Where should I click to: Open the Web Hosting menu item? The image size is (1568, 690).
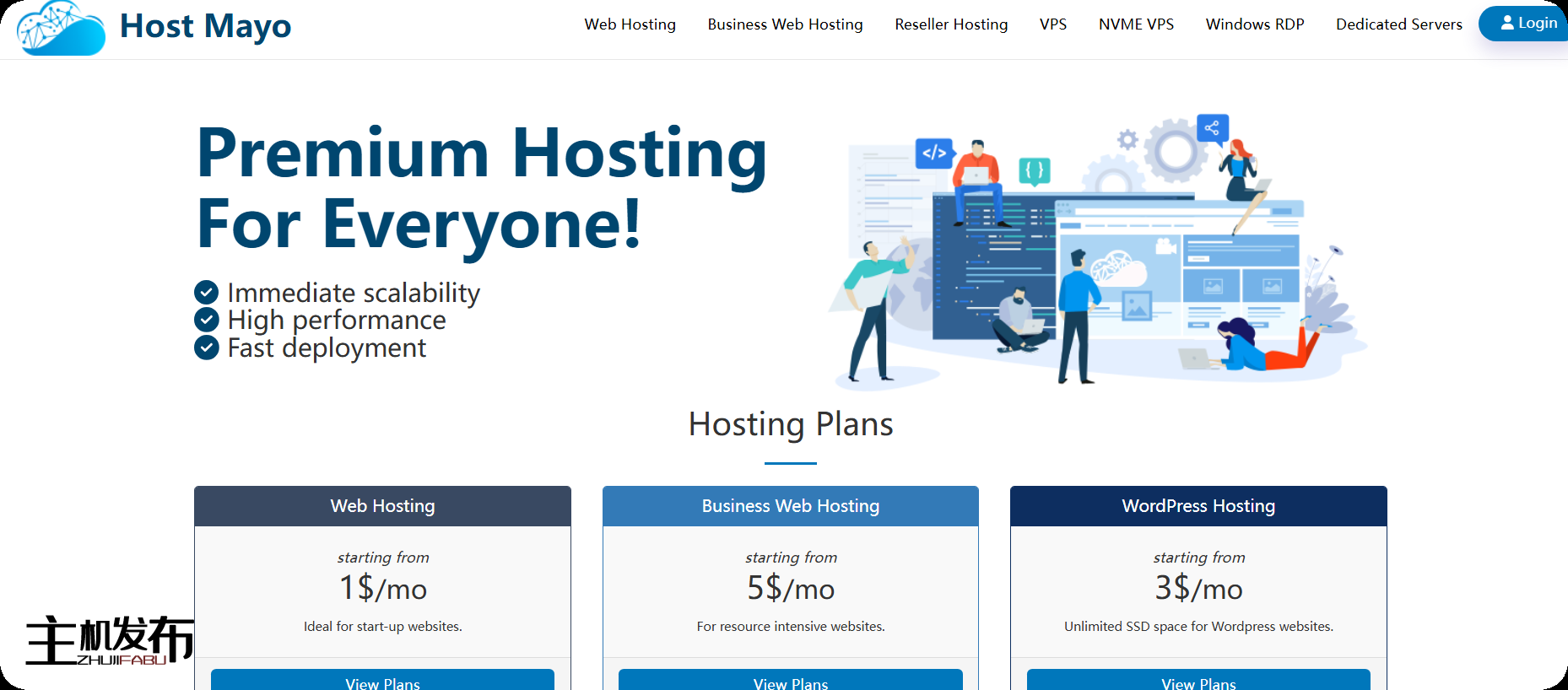(x=630, y=24)
